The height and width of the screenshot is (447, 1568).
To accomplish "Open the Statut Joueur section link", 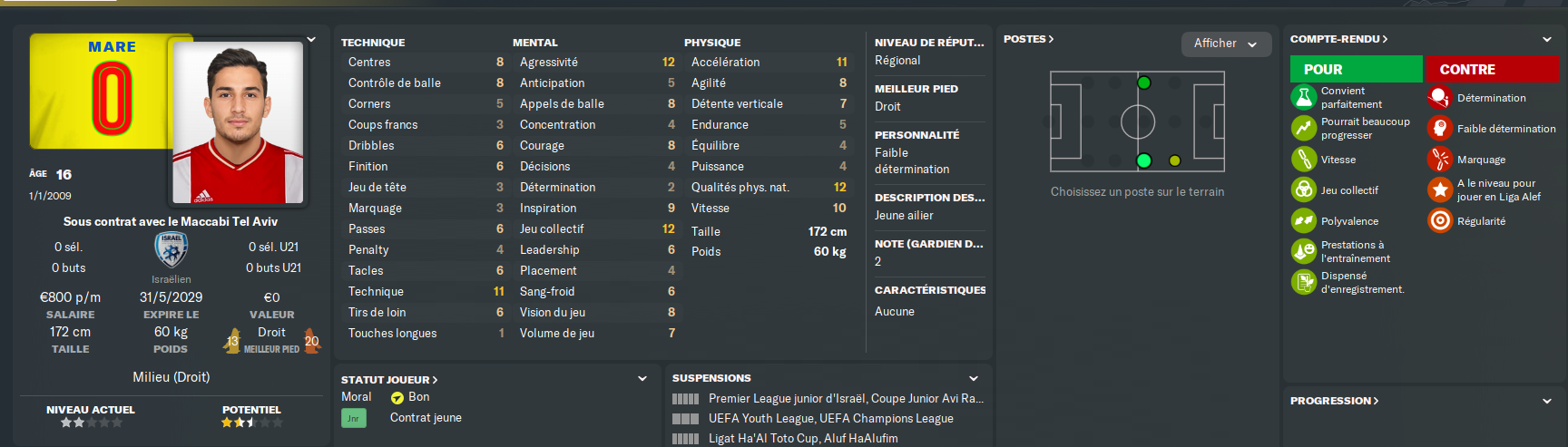I will pos(389,380).
